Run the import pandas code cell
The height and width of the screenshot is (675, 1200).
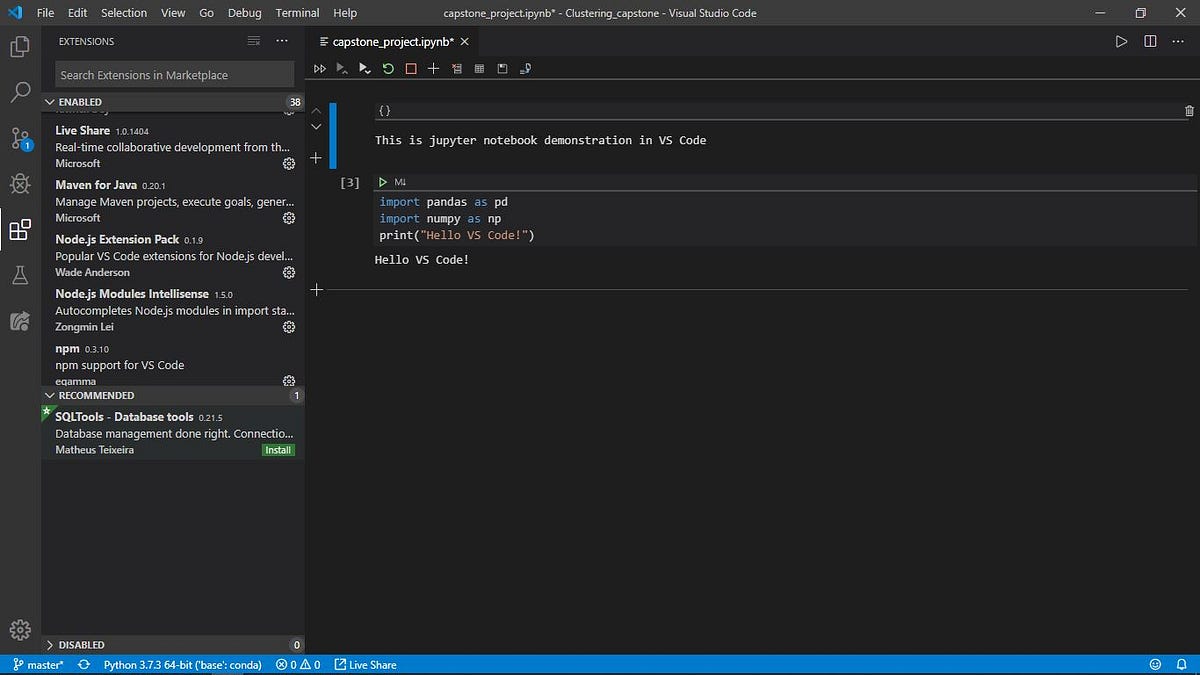[x=383, y=182]
